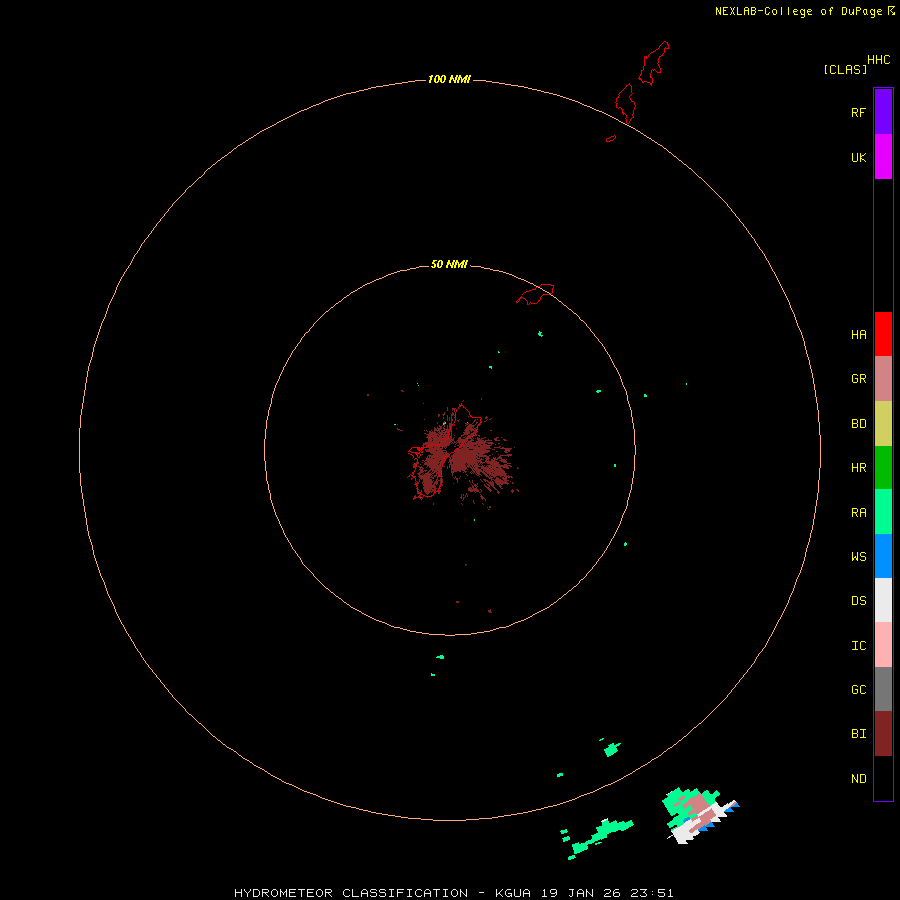Click the "BD" legend label

tap(858, 424)
